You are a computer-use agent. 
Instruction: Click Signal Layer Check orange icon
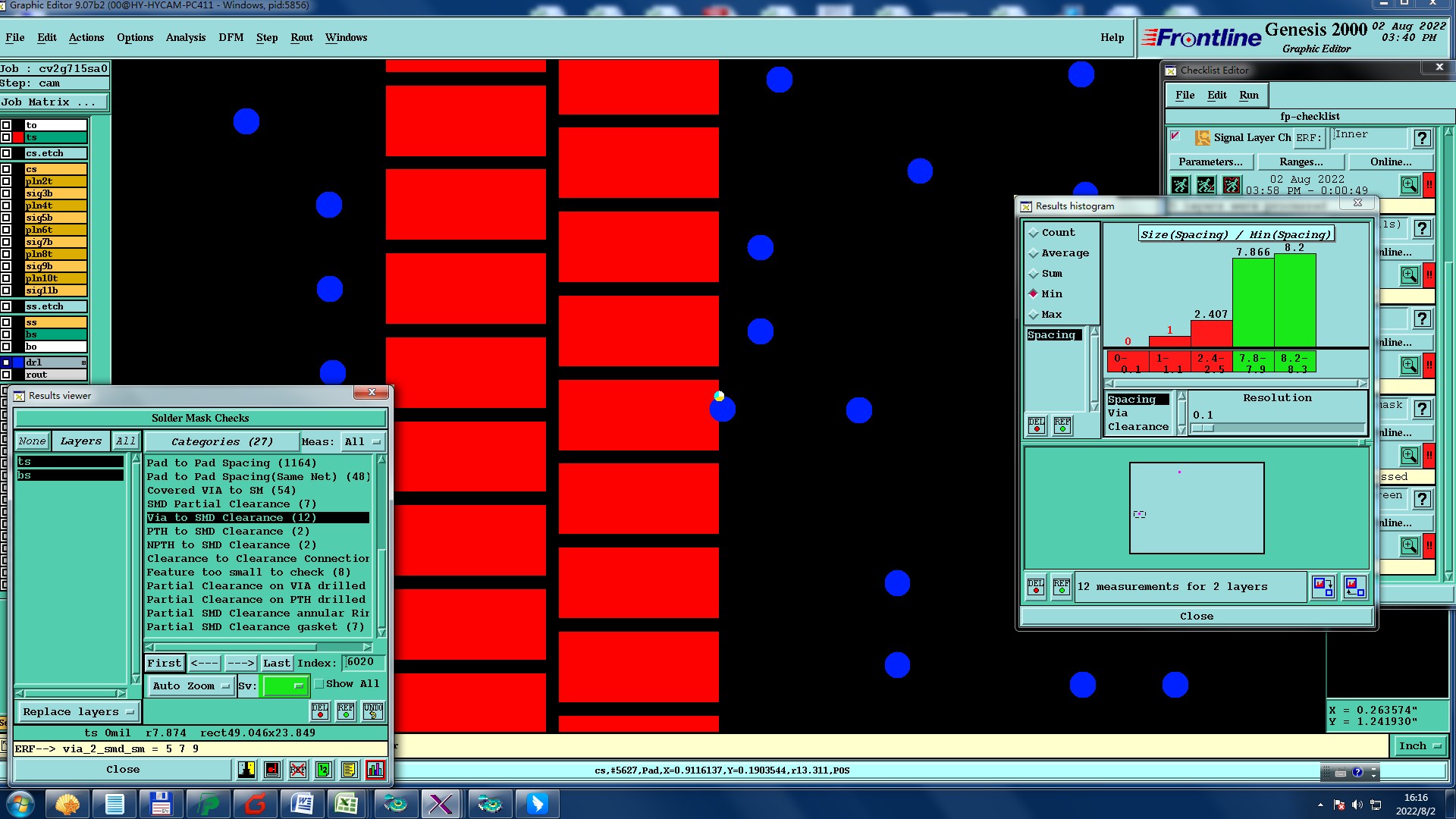point(1203,137)
